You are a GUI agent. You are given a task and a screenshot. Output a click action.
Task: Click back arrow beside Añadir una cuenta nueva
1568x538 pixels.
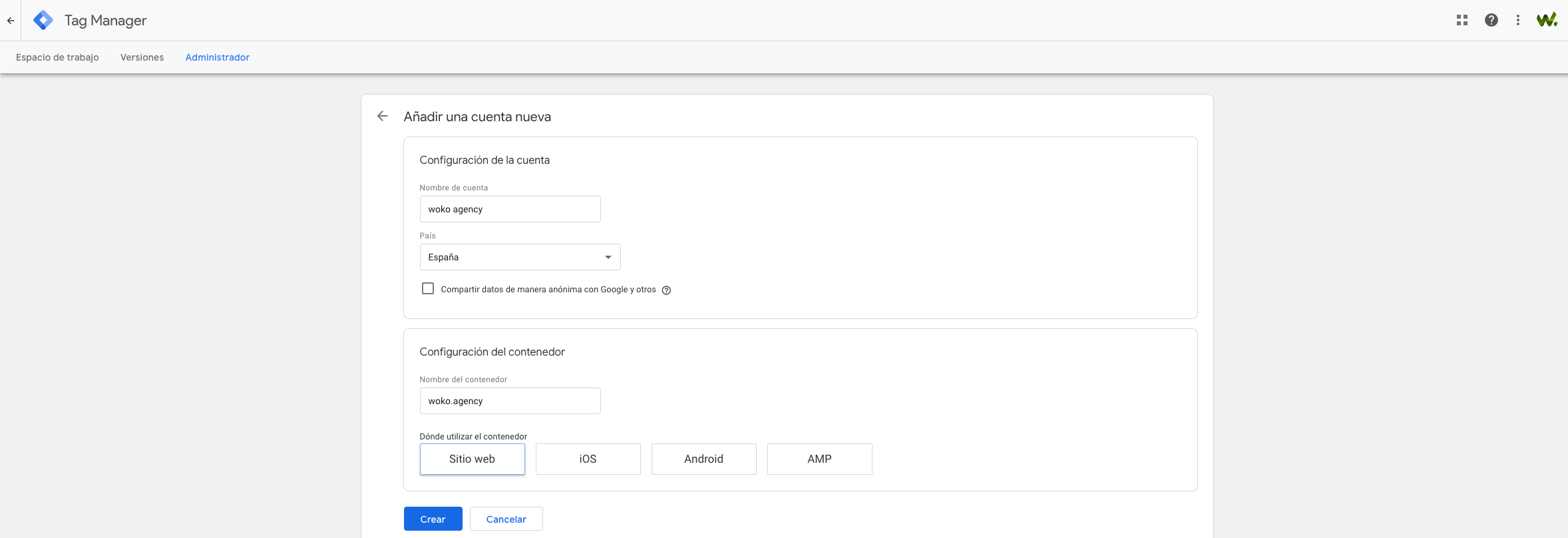click(382, 117)
